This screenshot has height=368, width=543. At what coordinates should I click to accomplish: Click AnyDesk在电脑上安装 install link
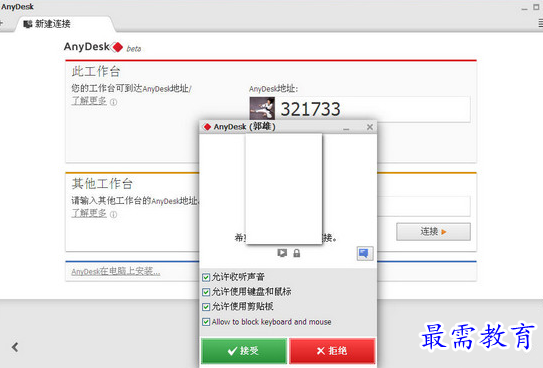(x=116, y=271)
